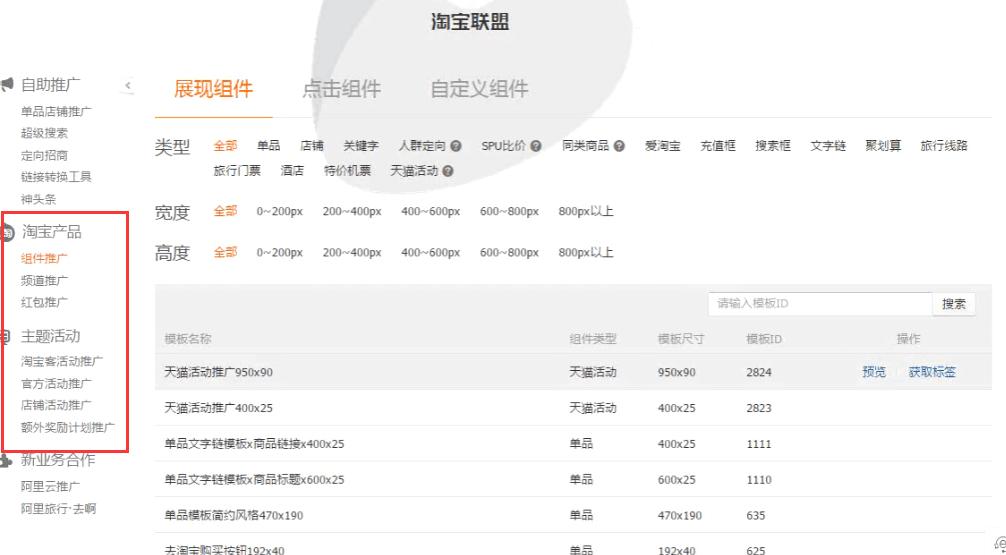Image resolution: width=1006 pixels, height=555 pixels.
Task: Open 额外奖励计划推广 in the sidebar
Action: [68, 427]
